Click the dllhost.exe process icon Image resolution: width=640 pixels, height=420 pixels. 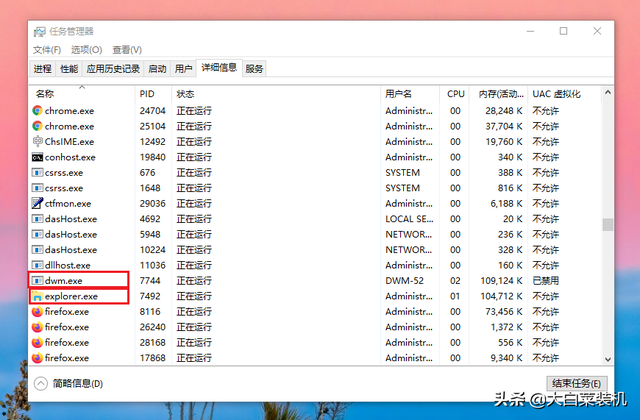[x=37, y=265]
